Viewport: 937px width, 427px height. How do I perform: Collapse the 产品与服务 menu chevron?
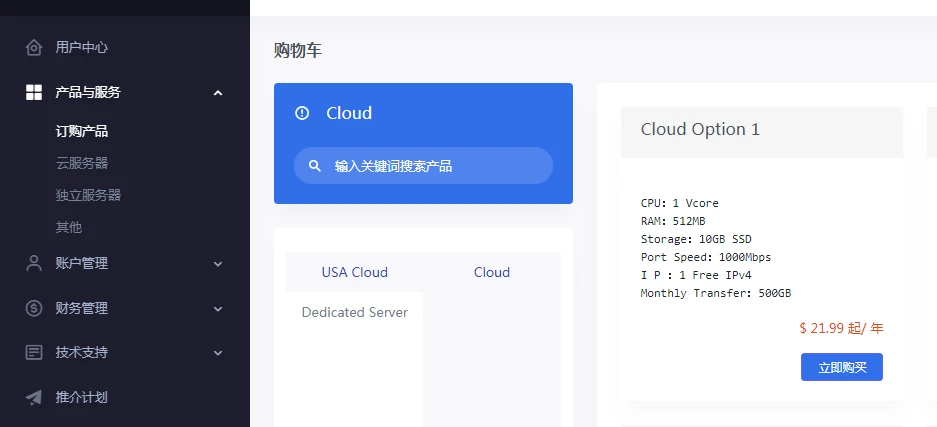[218, 93]
